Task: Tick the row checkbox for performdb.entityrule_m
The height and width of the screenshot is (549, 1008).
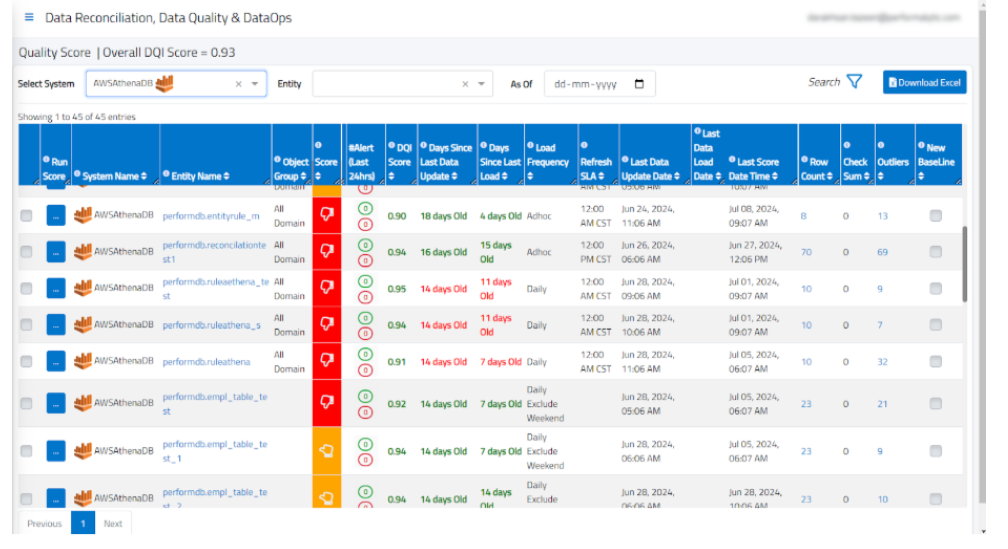Action: coord(27,216)
